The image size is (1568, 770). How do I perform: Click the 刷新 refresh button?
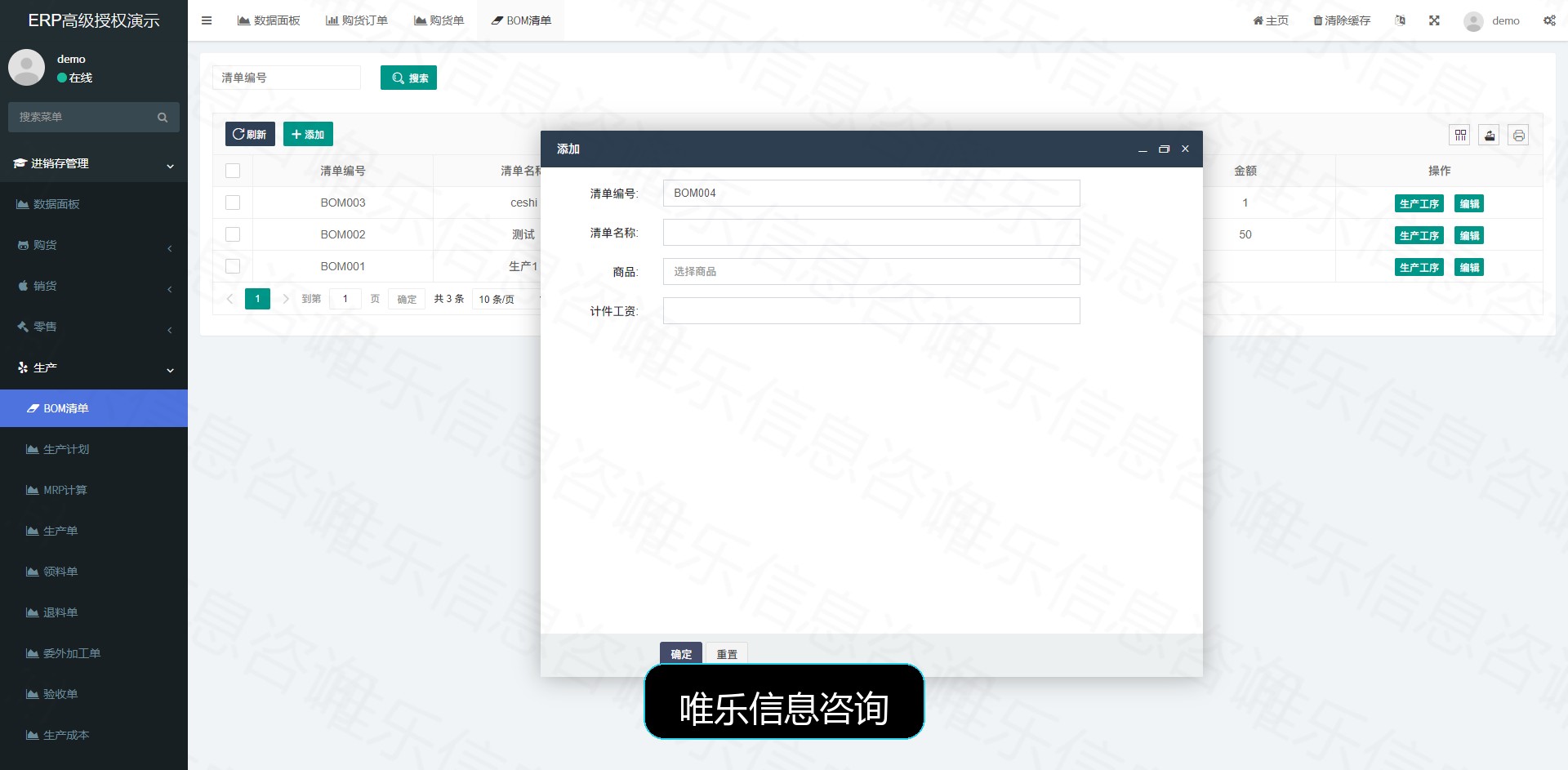(x=250, y=134)
